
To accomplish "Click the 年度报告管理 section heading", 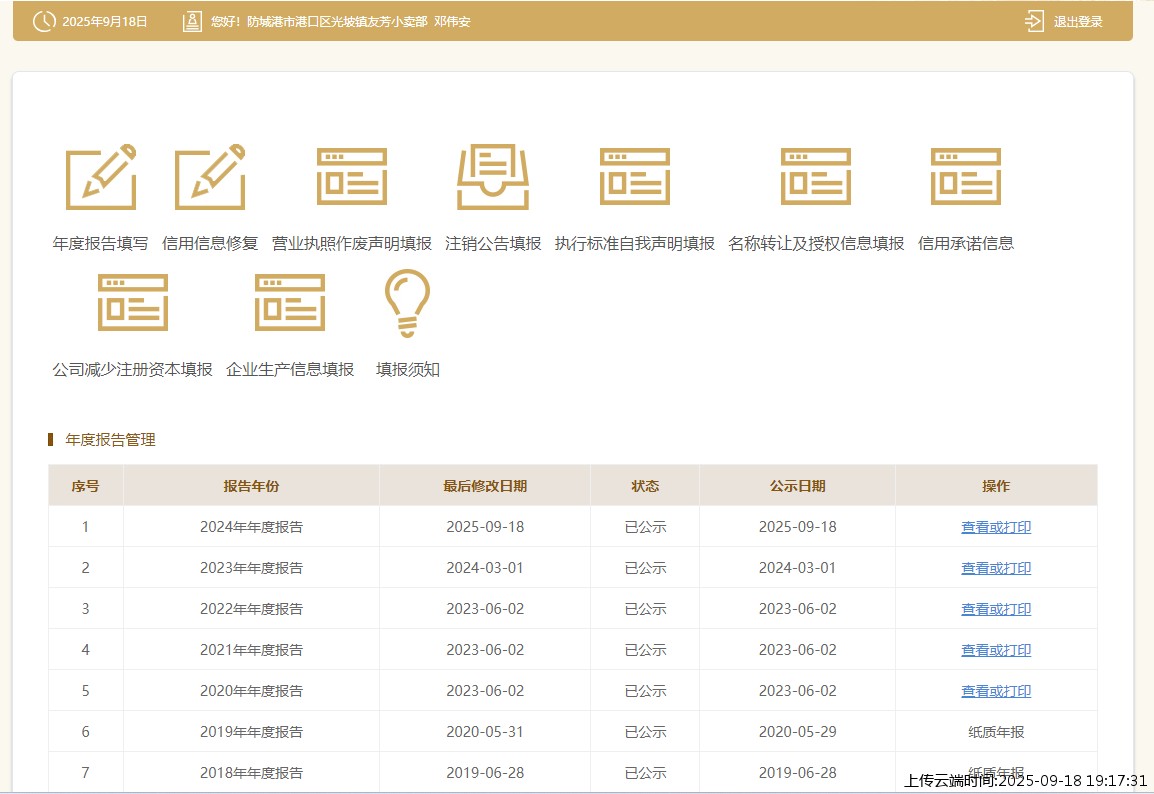I will point(110,440).
